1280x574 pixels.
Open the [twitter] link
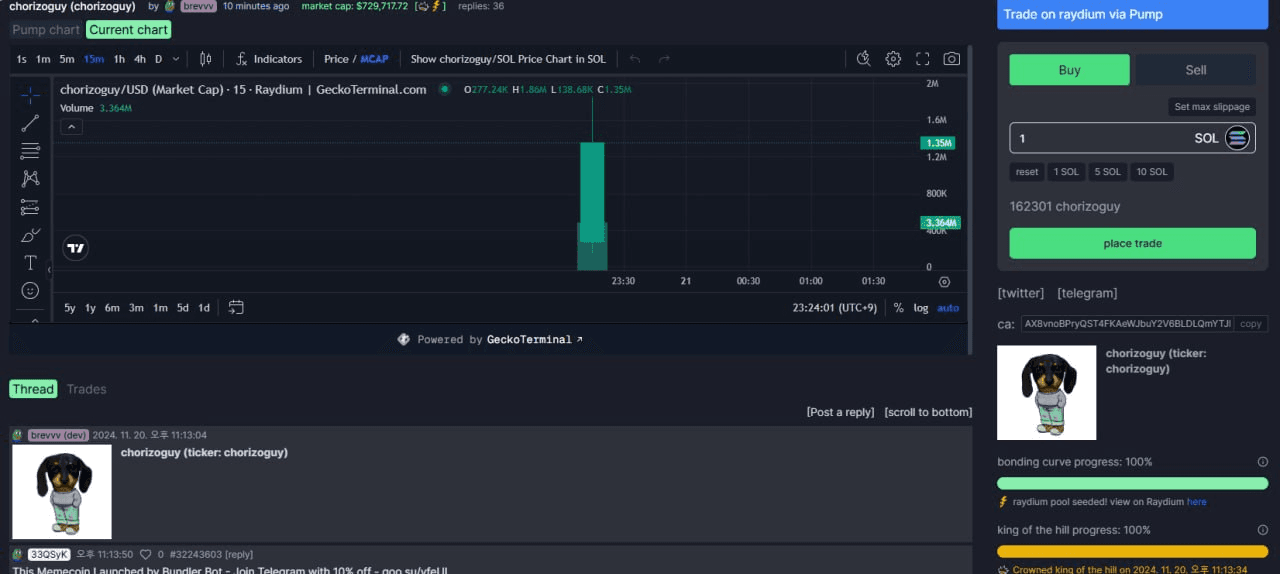pos(1021,293)
